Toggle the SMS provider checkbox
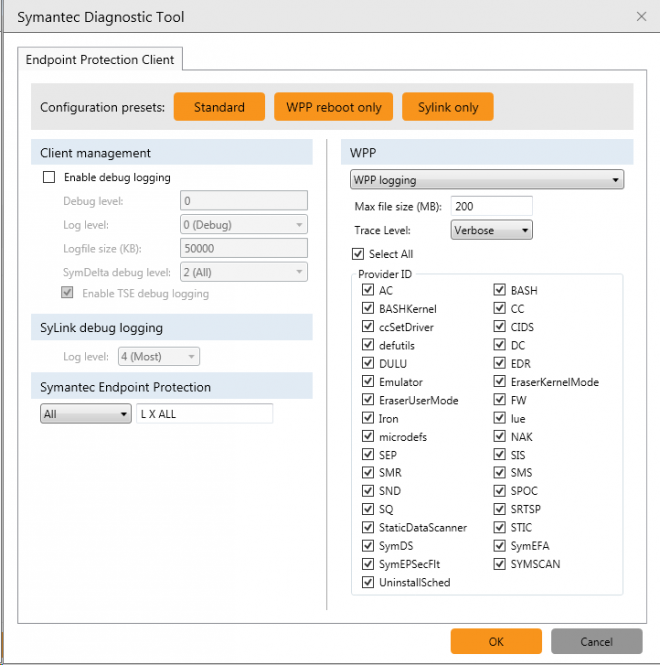660x665 pixels. (x=500, y=472)
